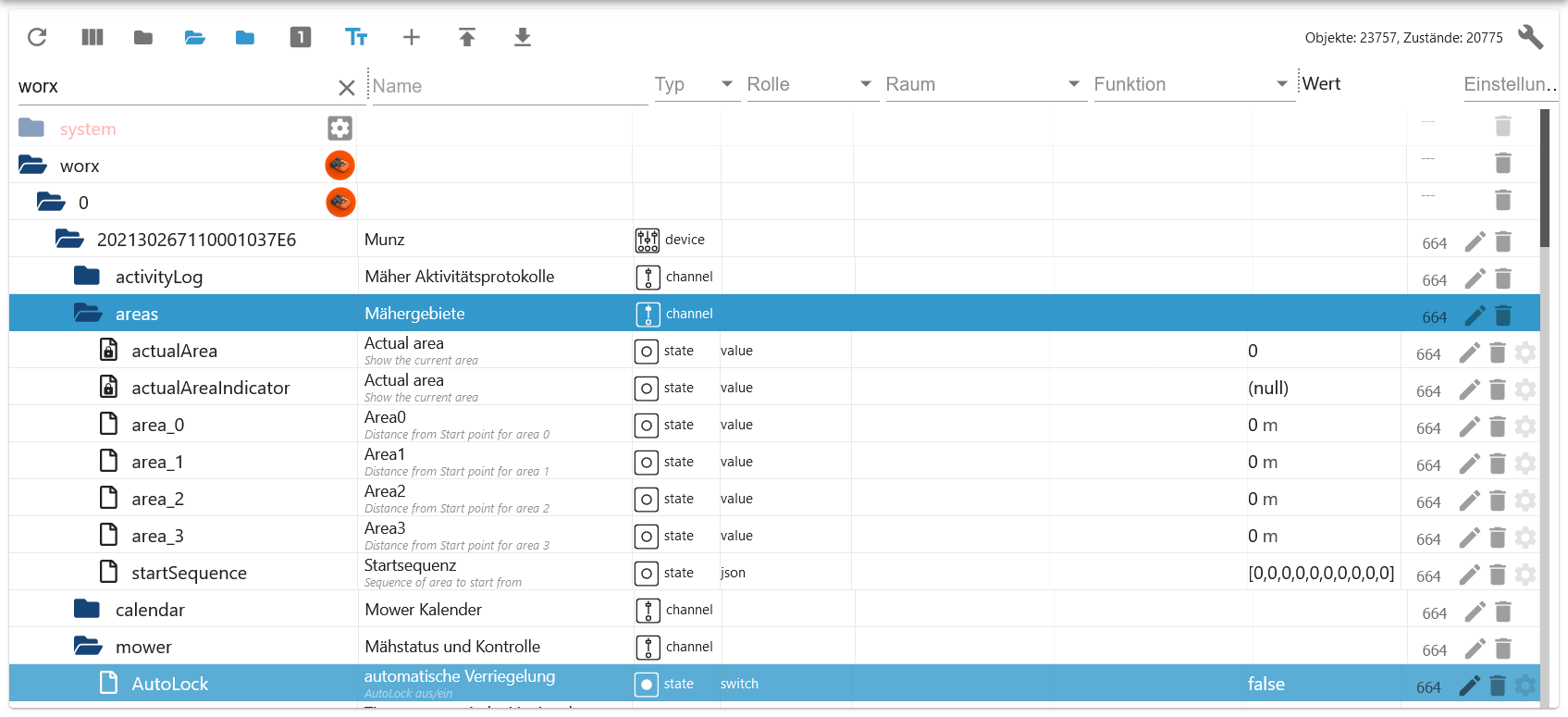Viewport: 1568px width, 717px height.
Task: Click the 0 m value of area_2
Action: pyautogui.click(x=1263, y=499)
